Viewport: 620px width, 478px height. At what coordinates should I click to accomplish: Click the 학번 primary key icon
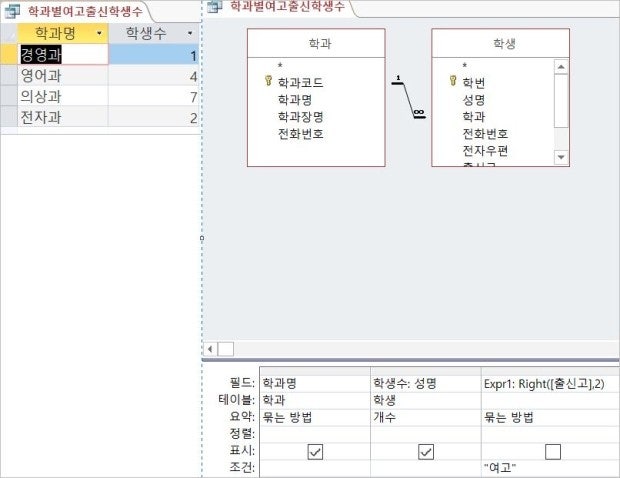click(x=453, y=81)
